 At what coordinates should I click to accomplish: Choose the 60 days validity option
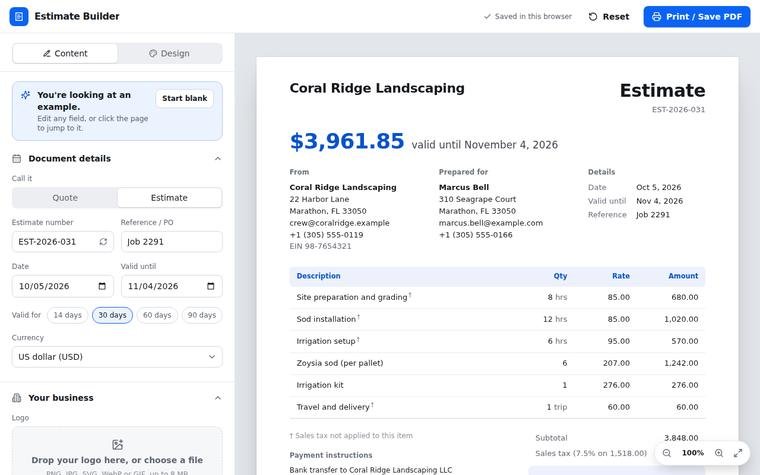[x=157, y=315]
